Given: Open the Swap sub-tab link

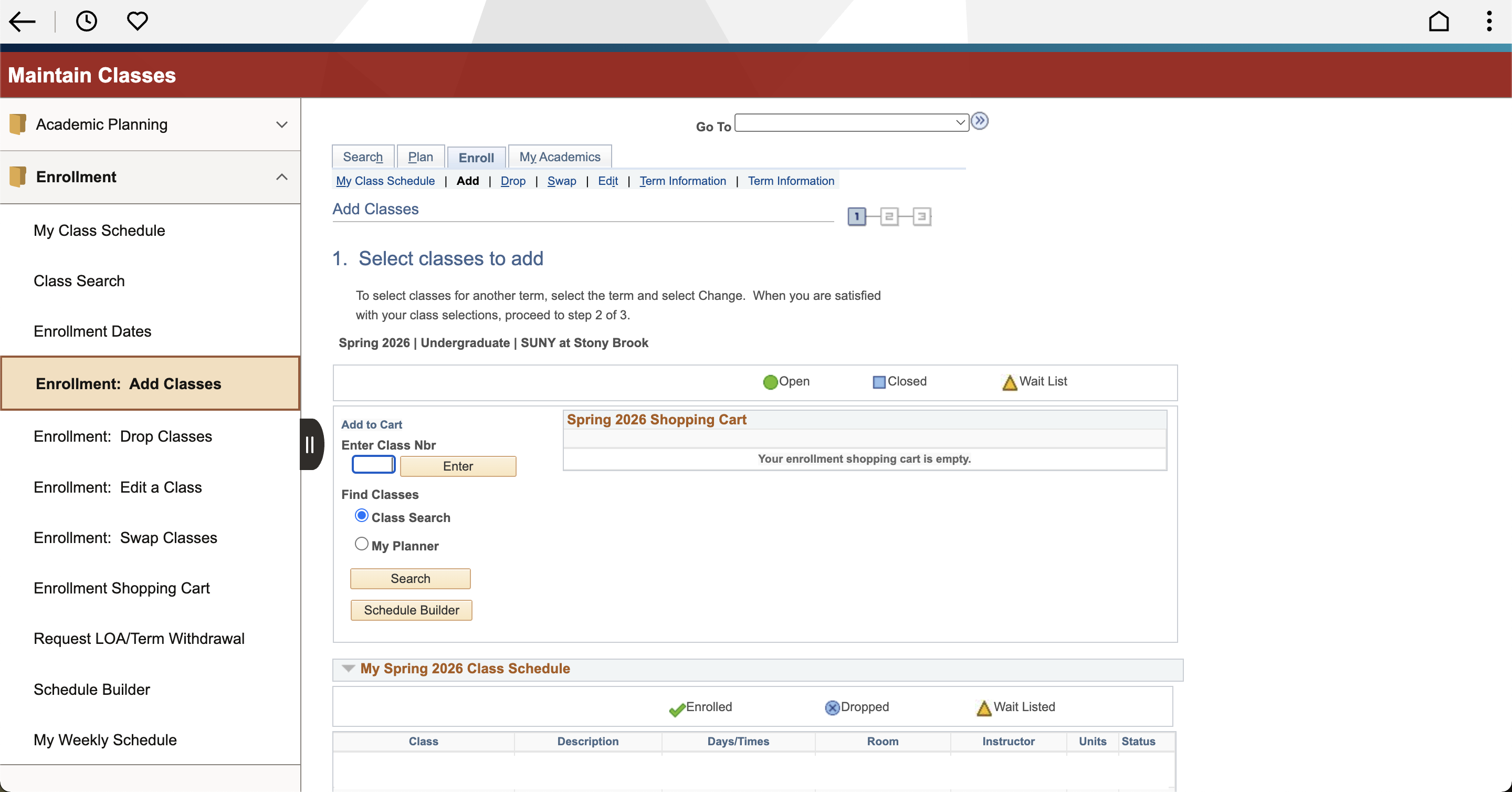Looking at the screenshot, I should [x=561, y=181].
